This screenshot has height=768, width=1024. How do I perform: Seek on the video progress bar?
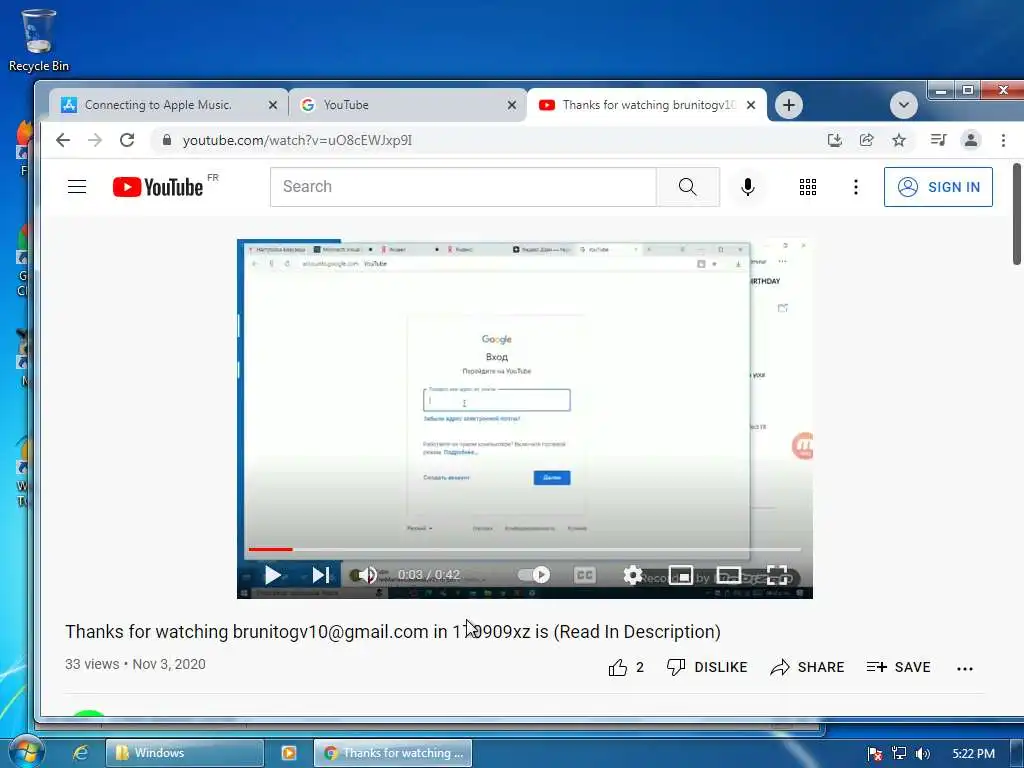[x=524, y=549]
